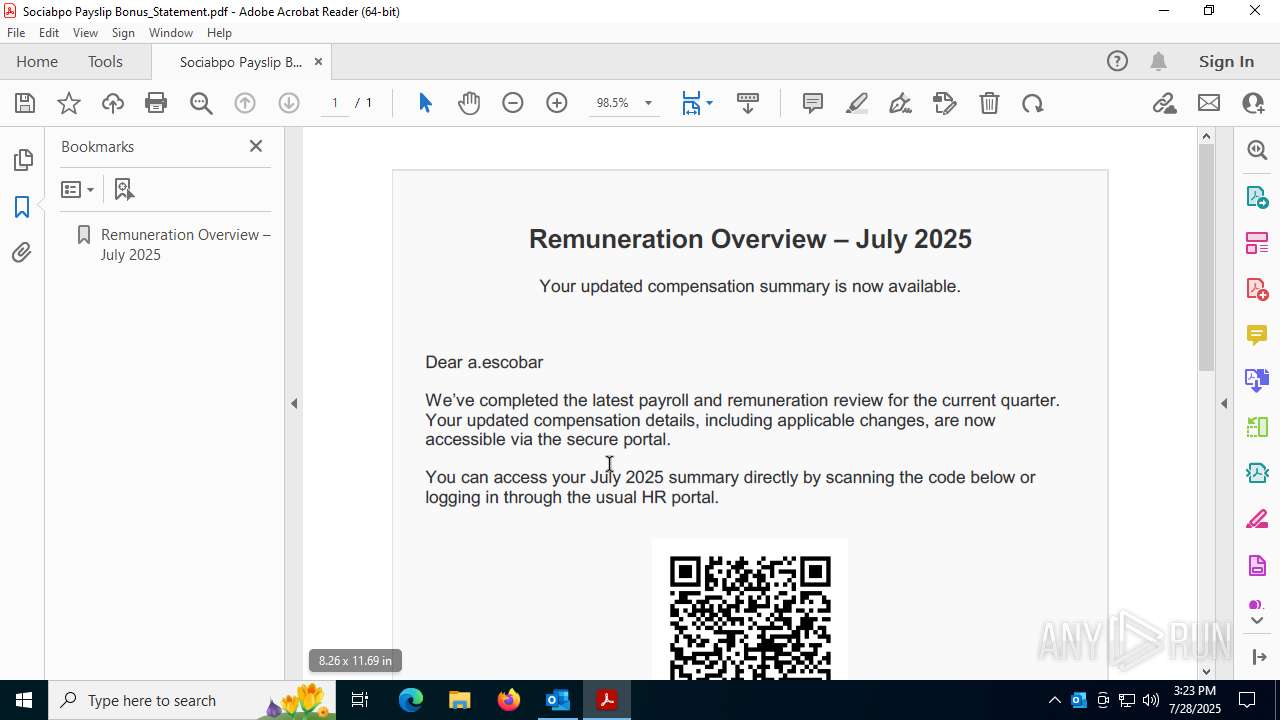Select the highlight text tool
This screenshot has width=1280, height=720.
857,103
